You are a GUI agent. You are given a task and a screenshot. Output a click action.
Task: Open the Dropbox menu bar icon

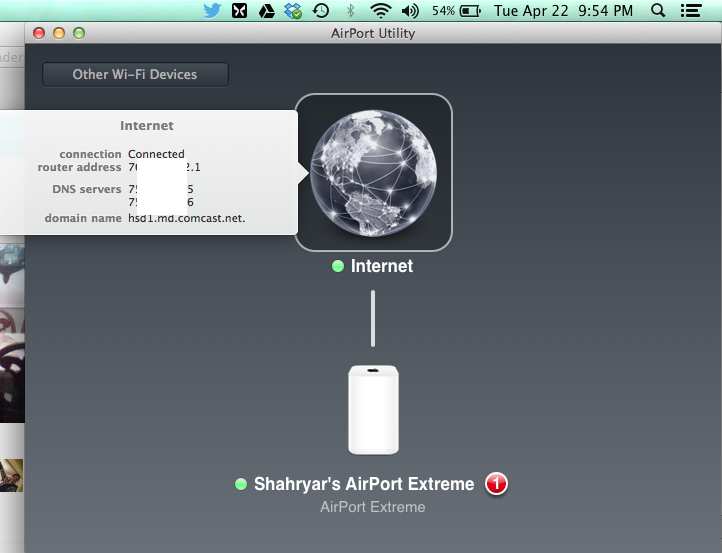click(293, 11)
